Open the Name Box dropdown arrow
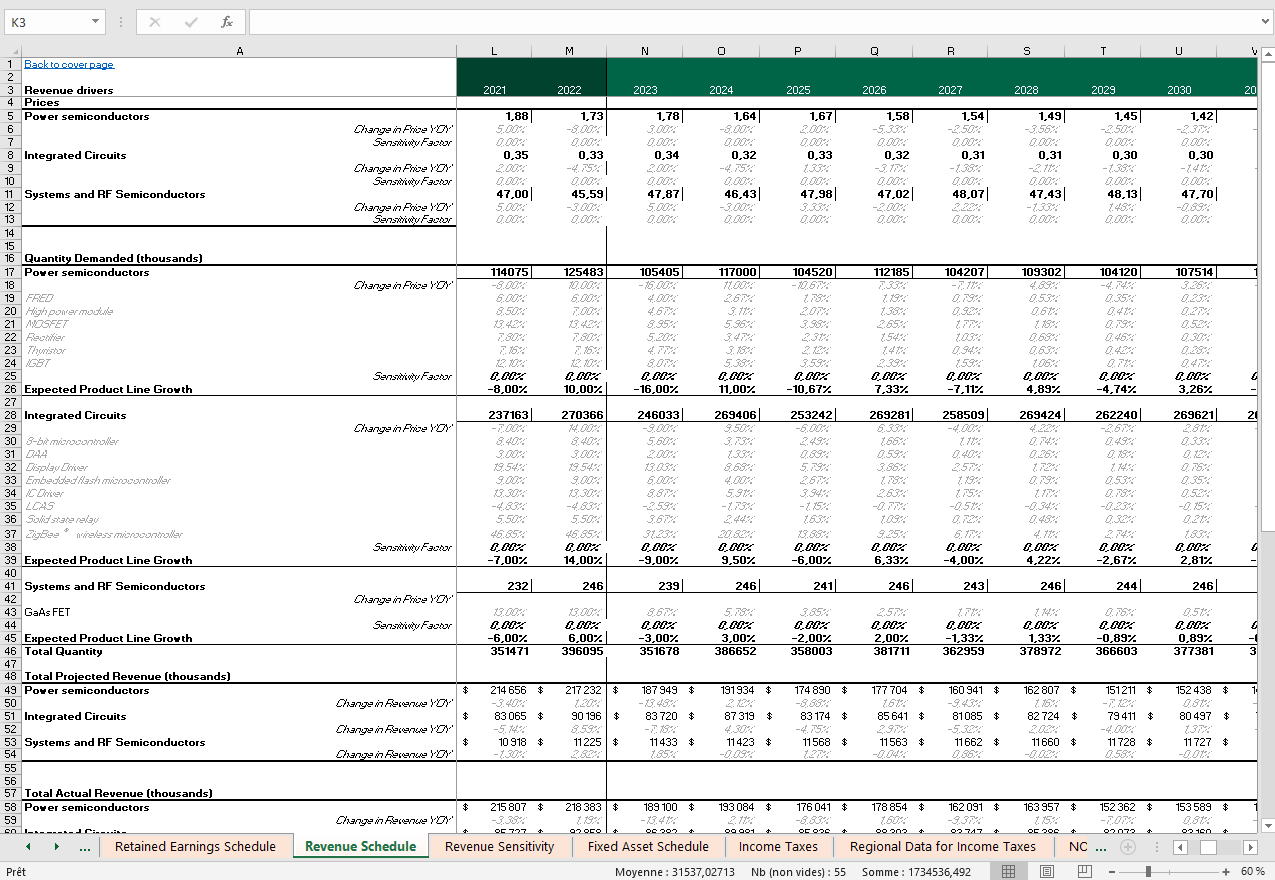The height and width of the screenshot is (880, 1275). (96, 22)
